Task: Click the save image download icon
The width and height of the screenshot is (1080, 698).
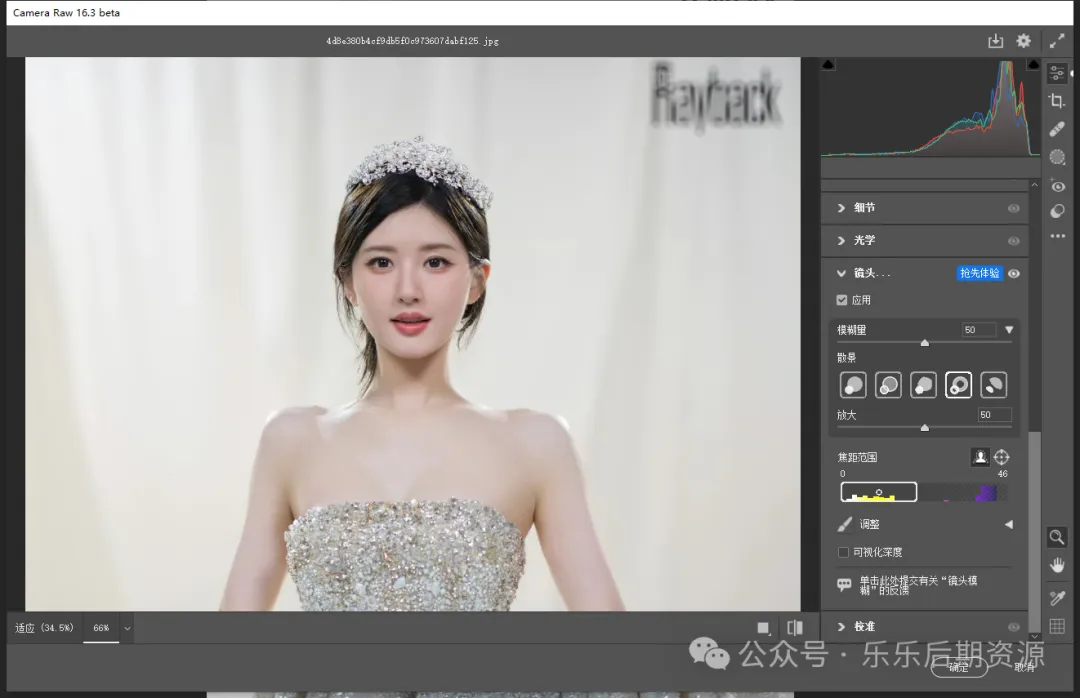Action: 995,41
